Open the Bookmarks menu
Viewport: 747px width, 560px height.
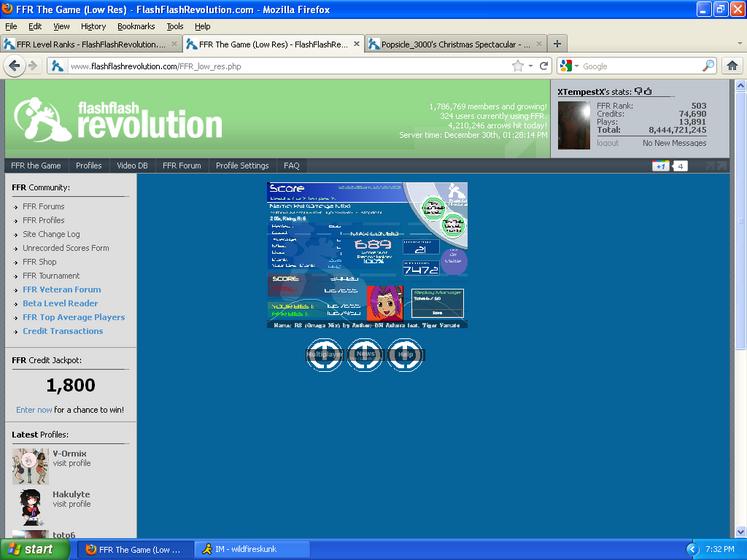(136, 26)
